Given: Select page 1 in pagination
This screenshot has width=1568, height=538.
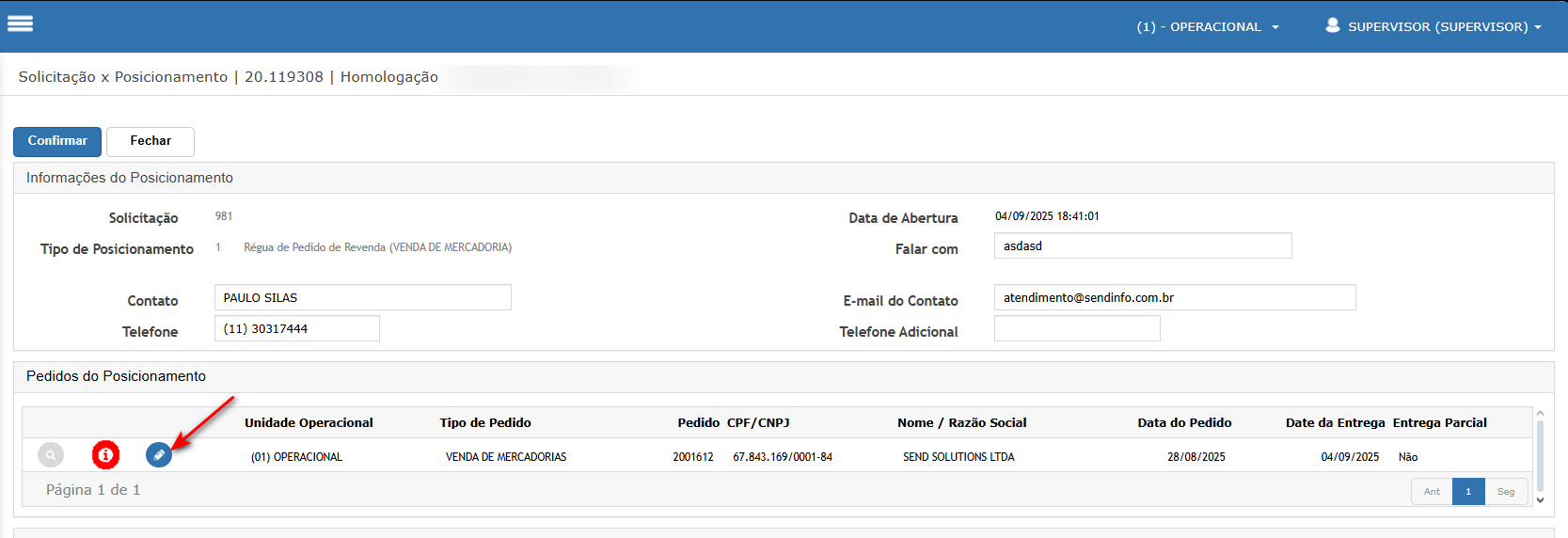Looking at the screenshot, I should (1467, 492).
